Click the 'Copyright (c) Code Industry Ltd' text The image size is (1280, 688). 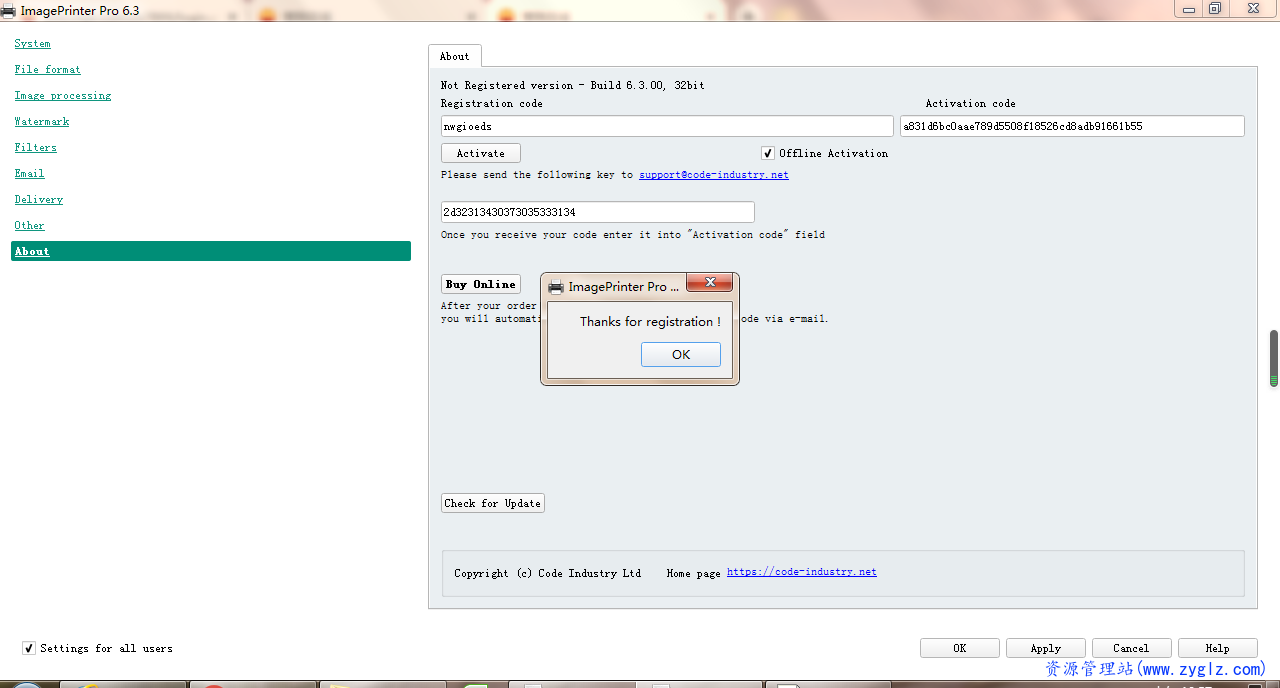[548, 573]
